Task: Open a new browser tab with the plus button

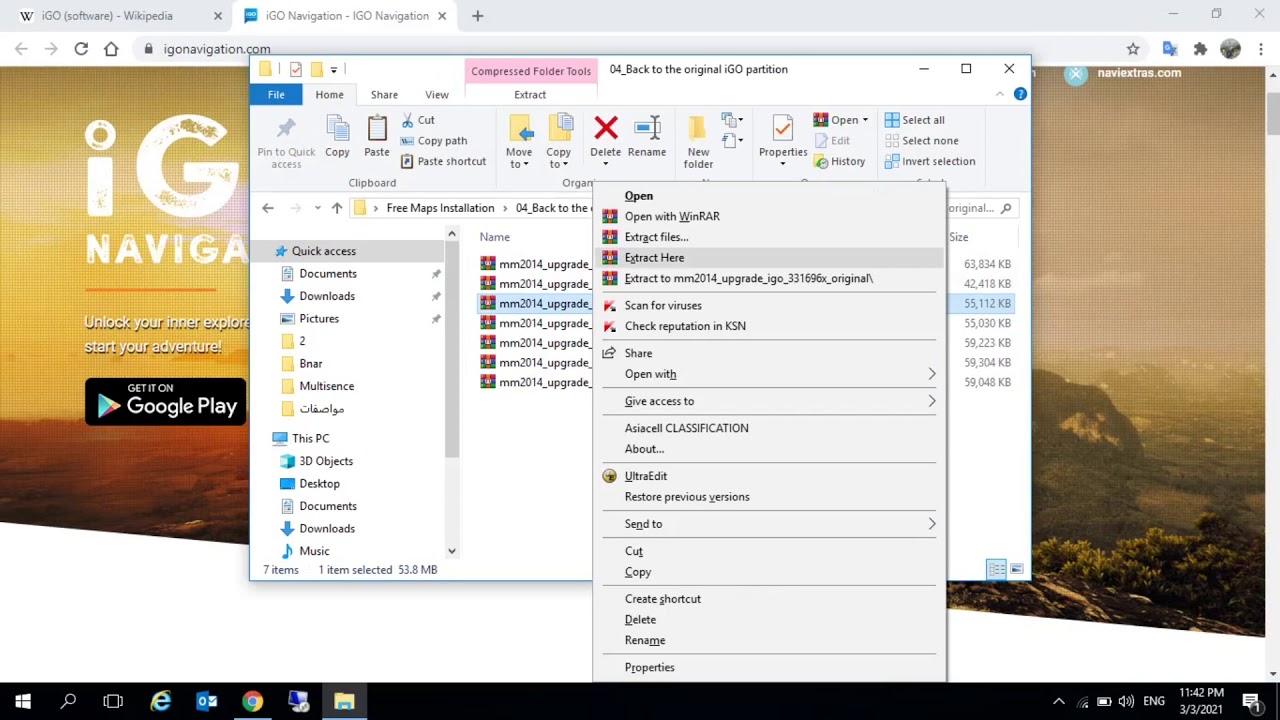Action: click(477, 16)
